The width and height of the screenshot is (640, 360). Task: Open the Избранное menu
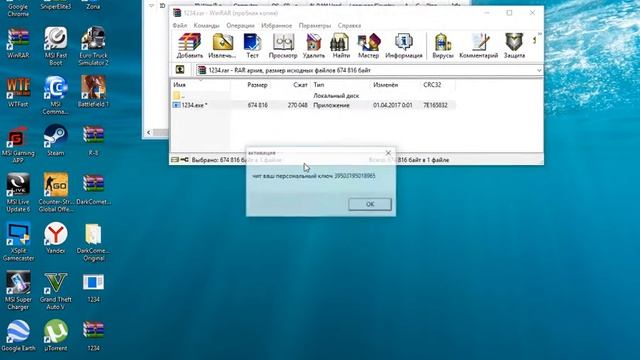point(277,25)
